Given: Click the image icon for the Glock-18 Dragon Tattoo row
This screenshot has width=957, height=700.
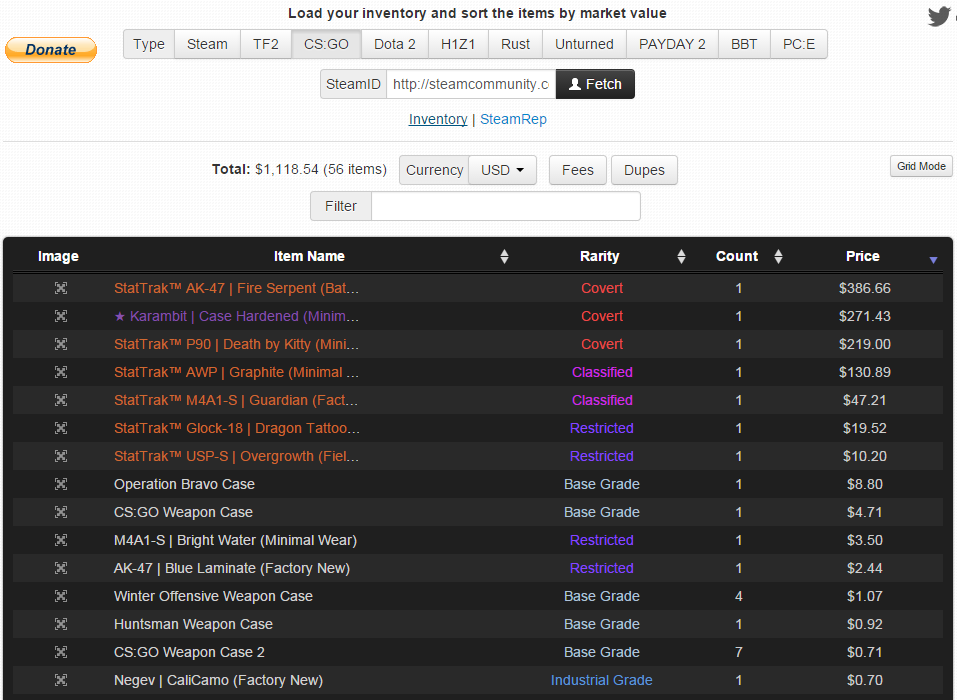Looking at the screenshot, I should tap(61, 428).
